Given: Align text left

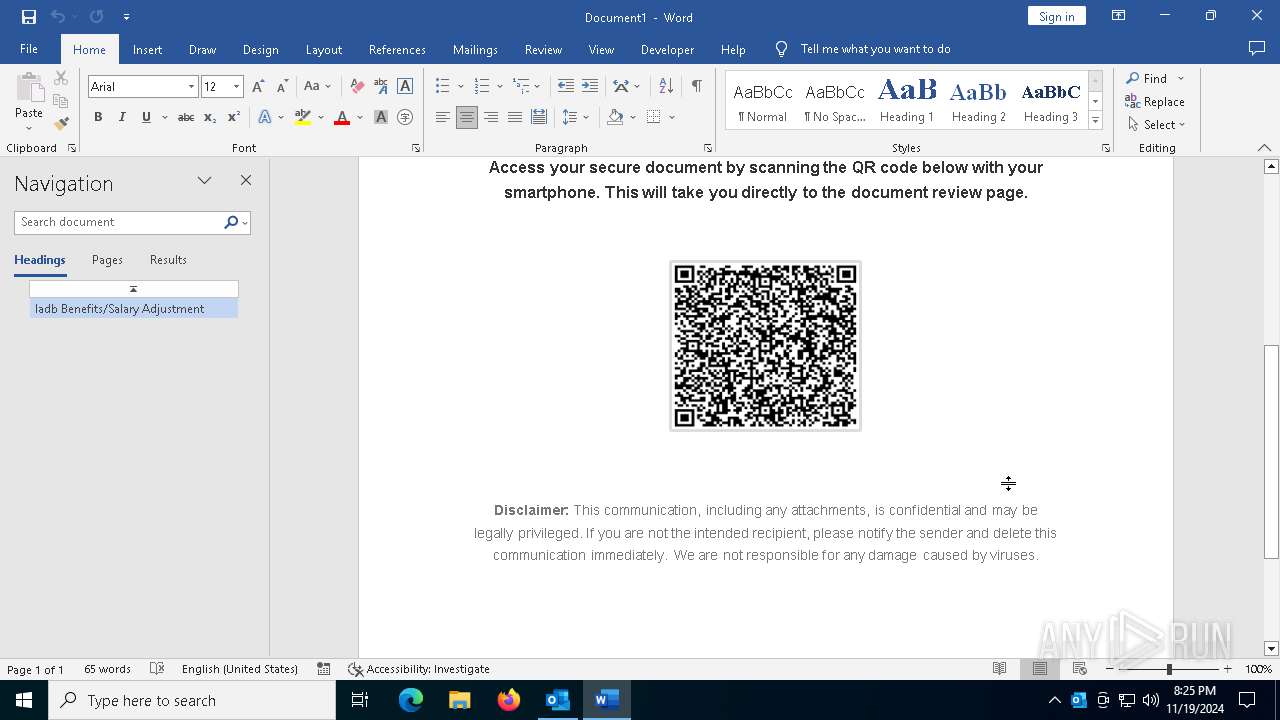Looking at the screenshot, I should click(x=443, y=117).
